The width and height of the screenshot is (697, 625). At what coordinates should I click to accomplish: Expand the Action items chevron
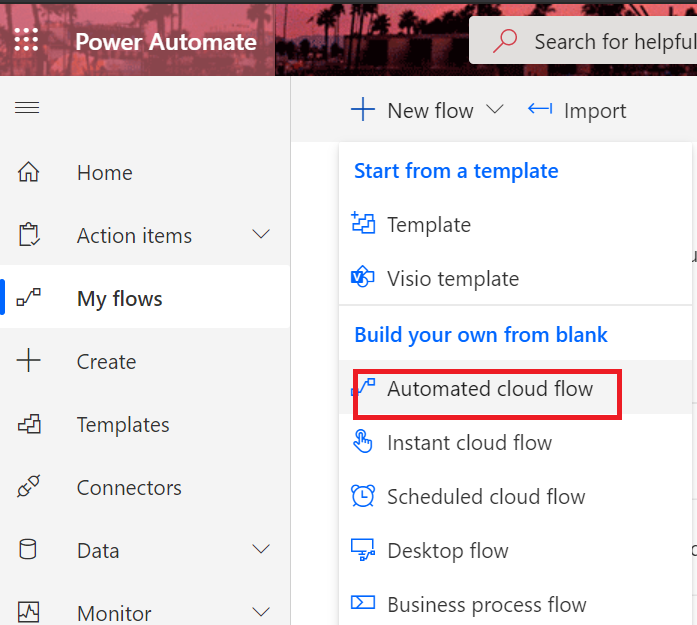pyautogui.click(x=261, y=235)
